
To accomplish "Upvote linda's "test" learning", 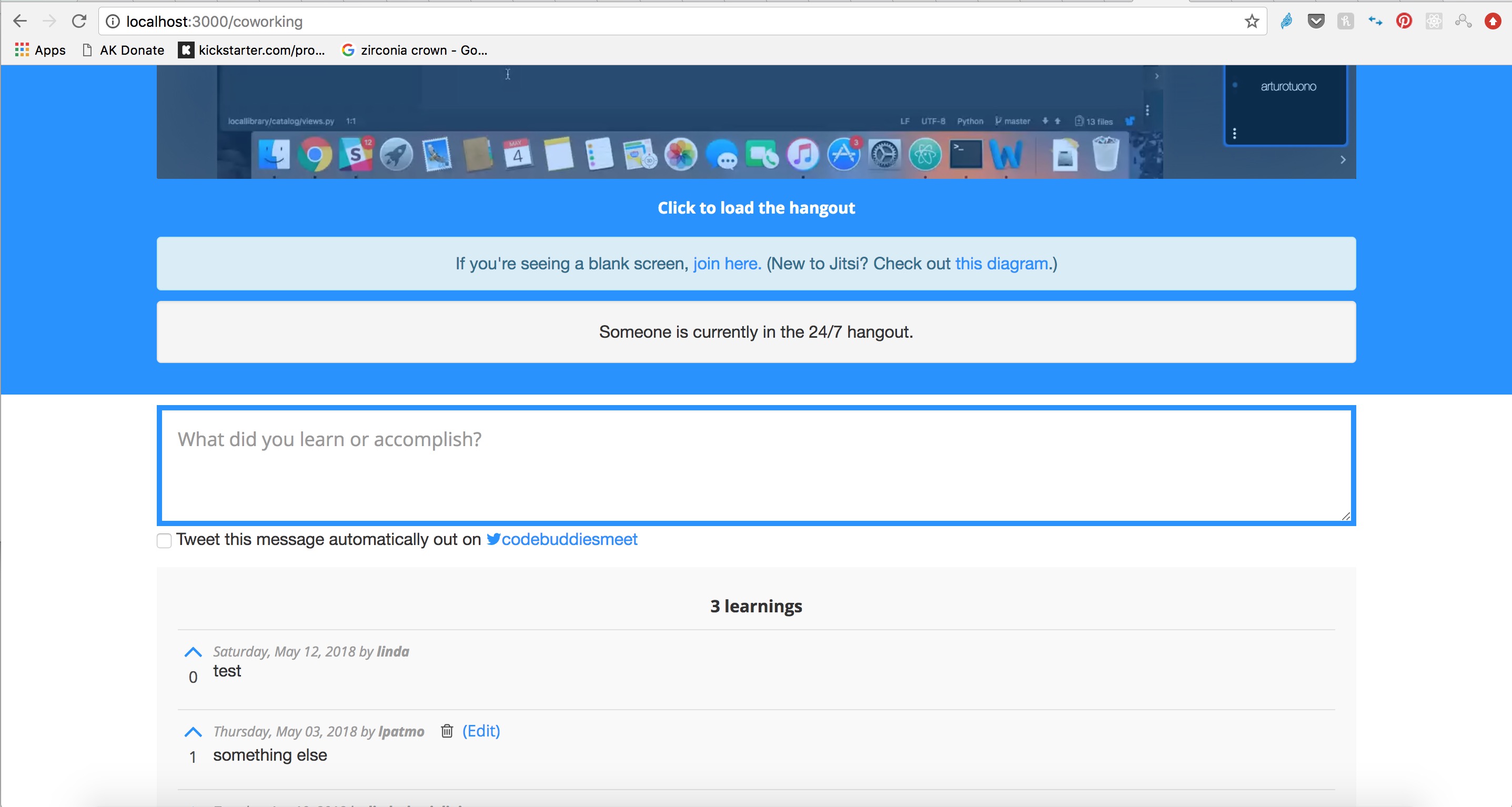I will 193,652.
